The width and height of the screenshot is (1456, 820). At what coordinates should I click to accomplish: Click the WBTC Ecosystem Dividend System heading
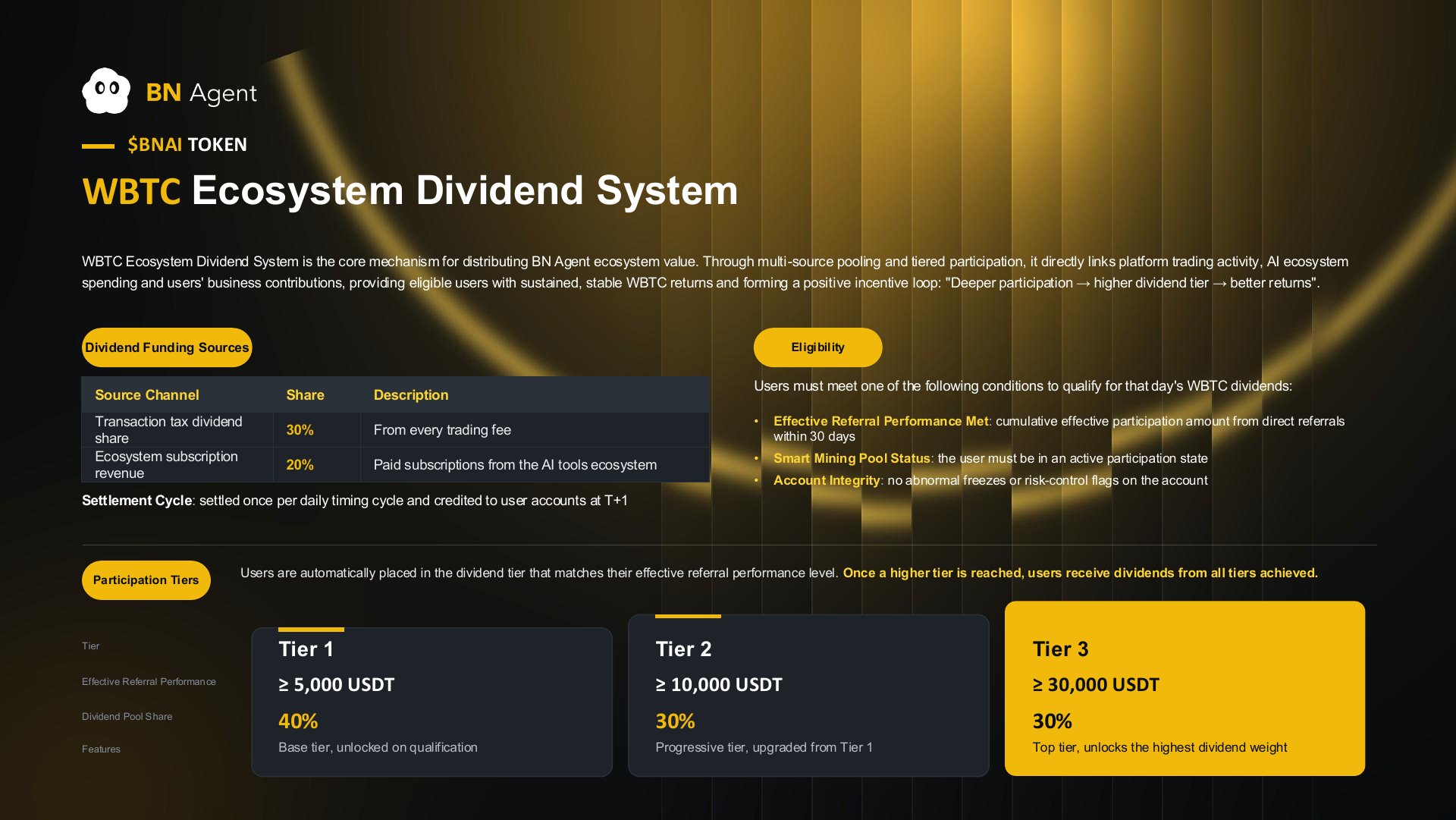click(409, 190)
